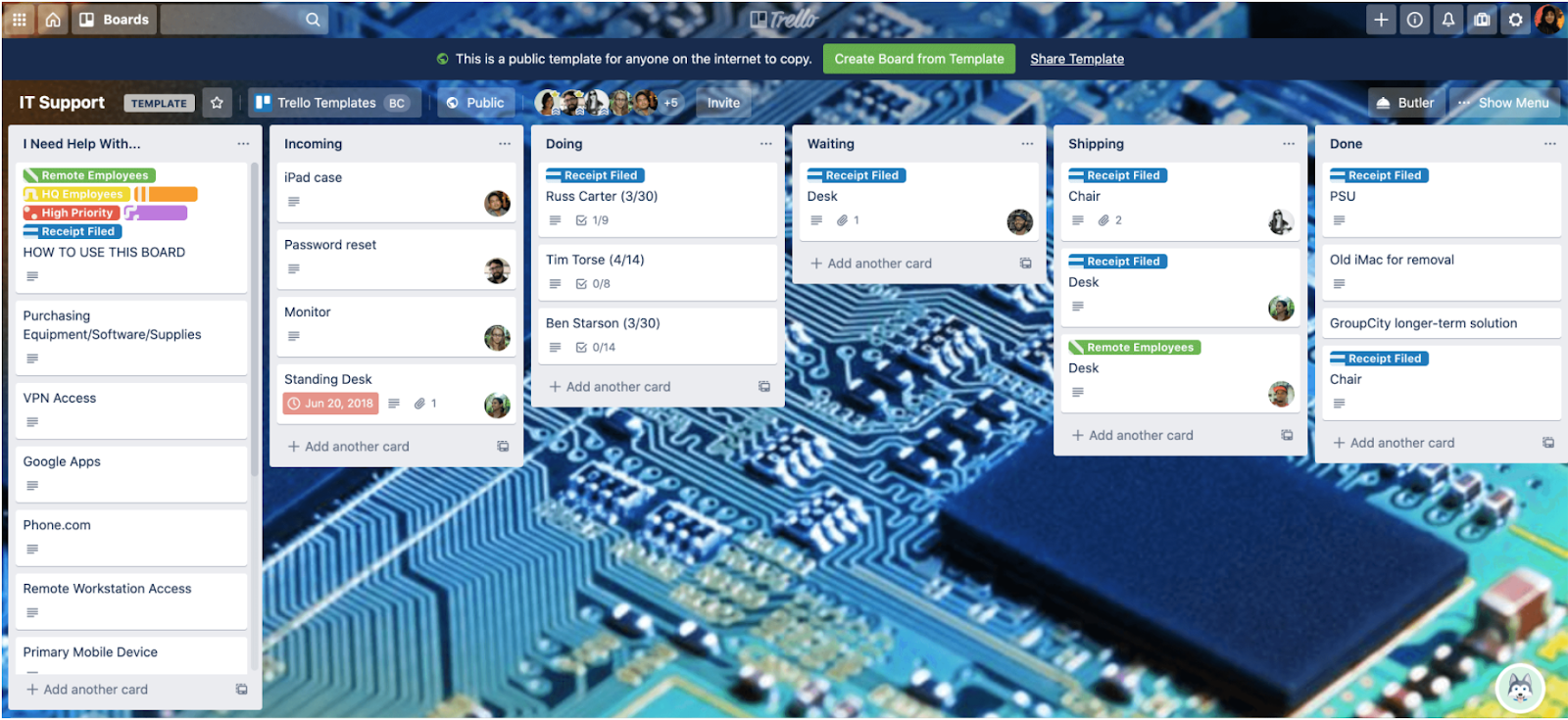The image size is (1568, 720).
Task: Click Create Board from Template button
Action: click(918, 59)
